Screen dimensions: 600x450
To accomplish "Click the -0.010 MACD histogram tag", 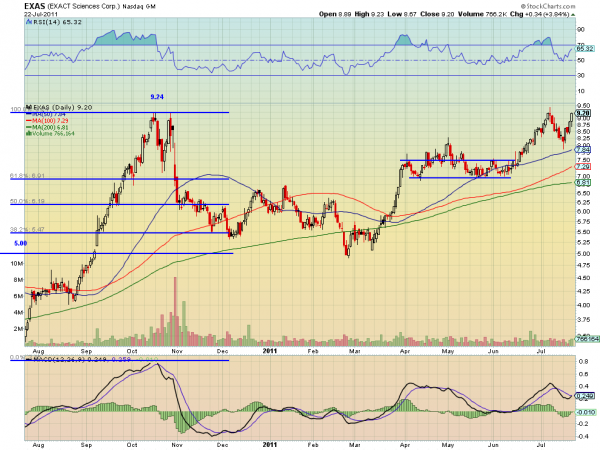I will click(586, 412).
